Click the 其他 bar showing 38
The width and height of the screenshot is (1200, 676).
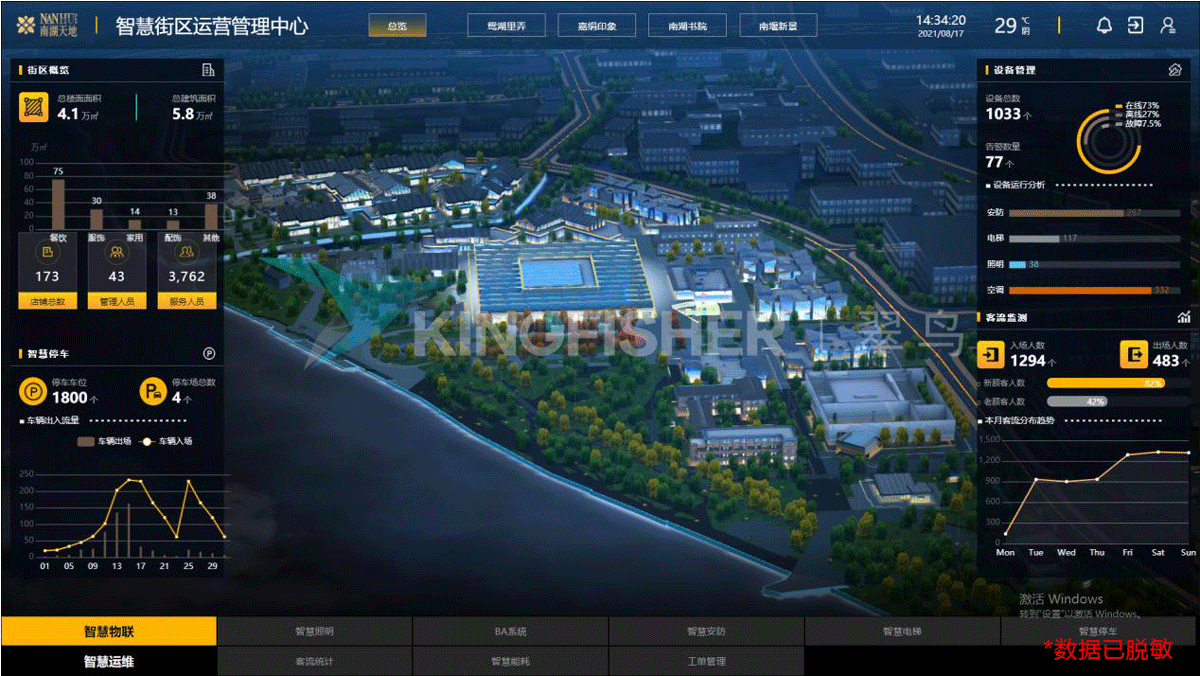pyautogui.click(x=211, y=216)
